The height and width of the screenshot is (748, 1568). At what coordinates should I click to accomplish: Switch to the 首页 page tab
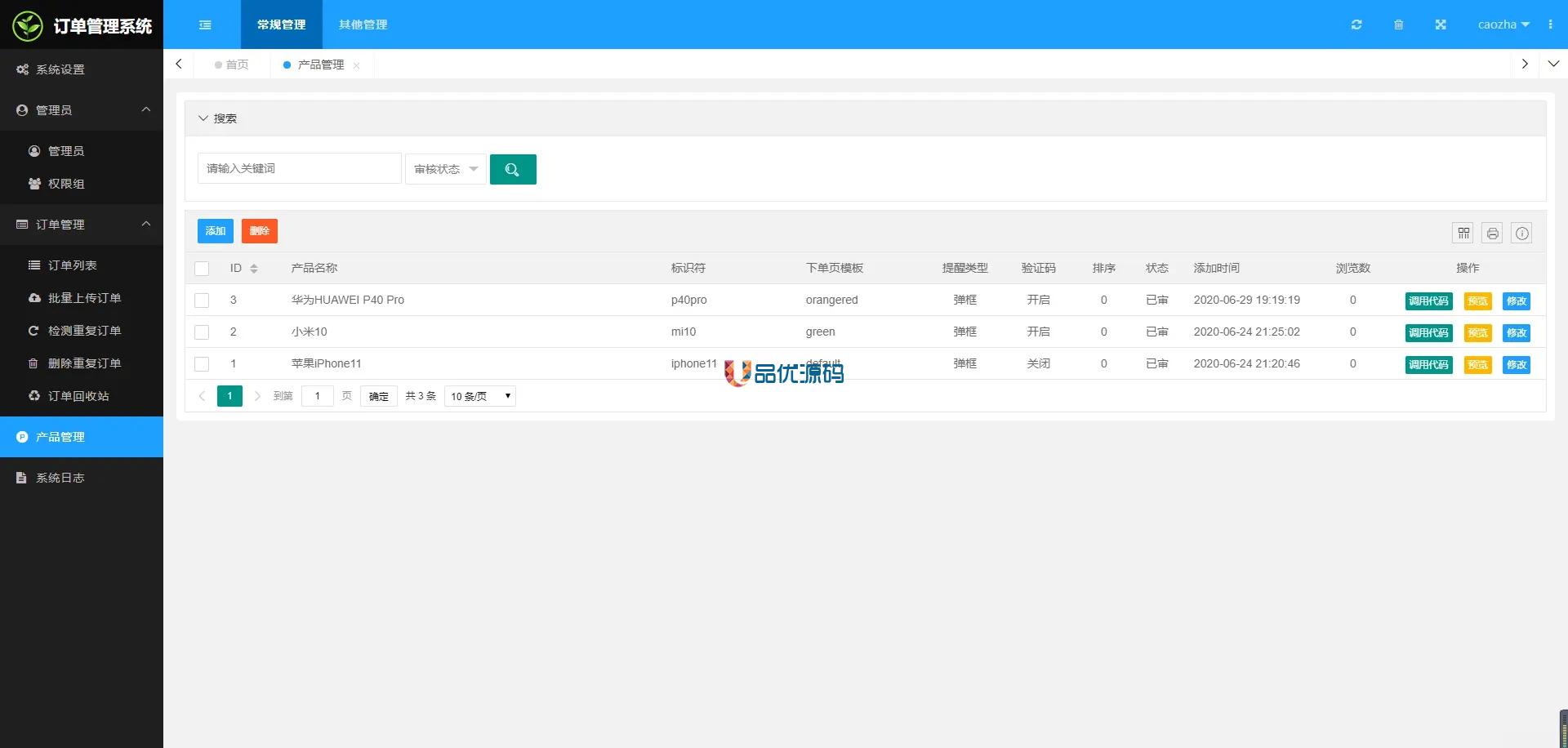(232, 65)
